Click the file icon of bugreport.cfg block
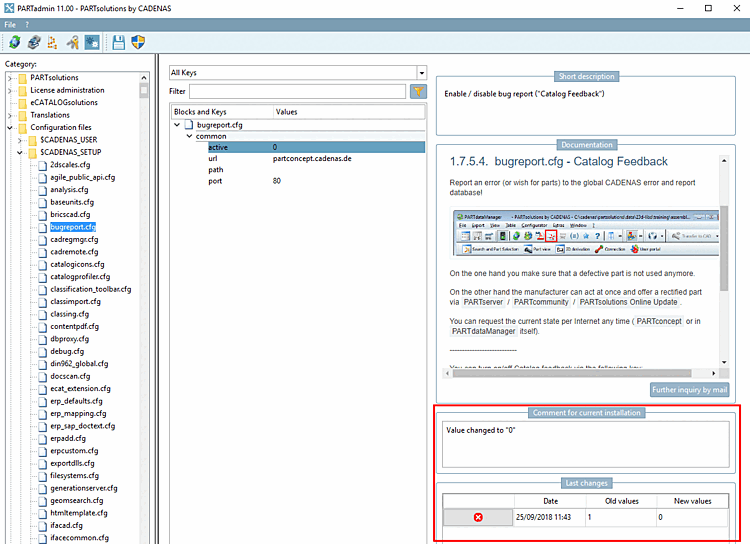Screen dimensions: 750x544 click(189, 125)
